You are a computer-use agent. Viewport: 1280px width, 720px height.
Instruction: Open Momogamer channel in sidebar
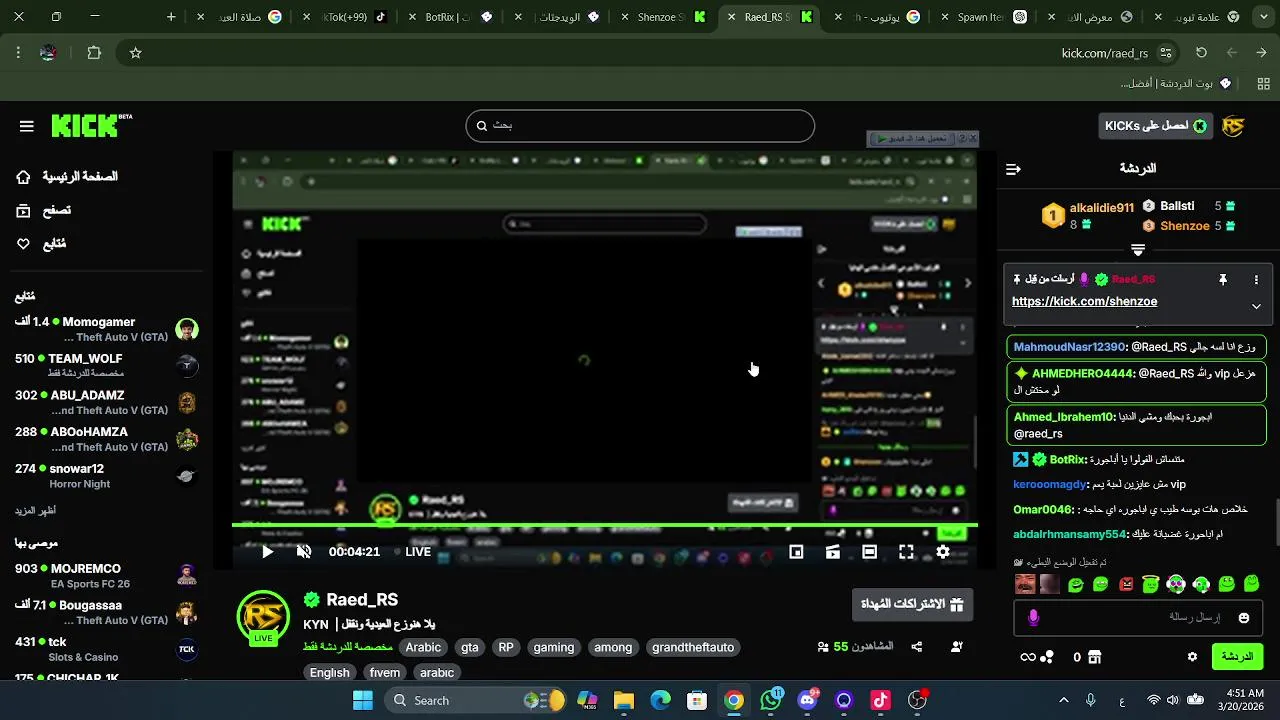pyautogui.click(x=105, y=329)
